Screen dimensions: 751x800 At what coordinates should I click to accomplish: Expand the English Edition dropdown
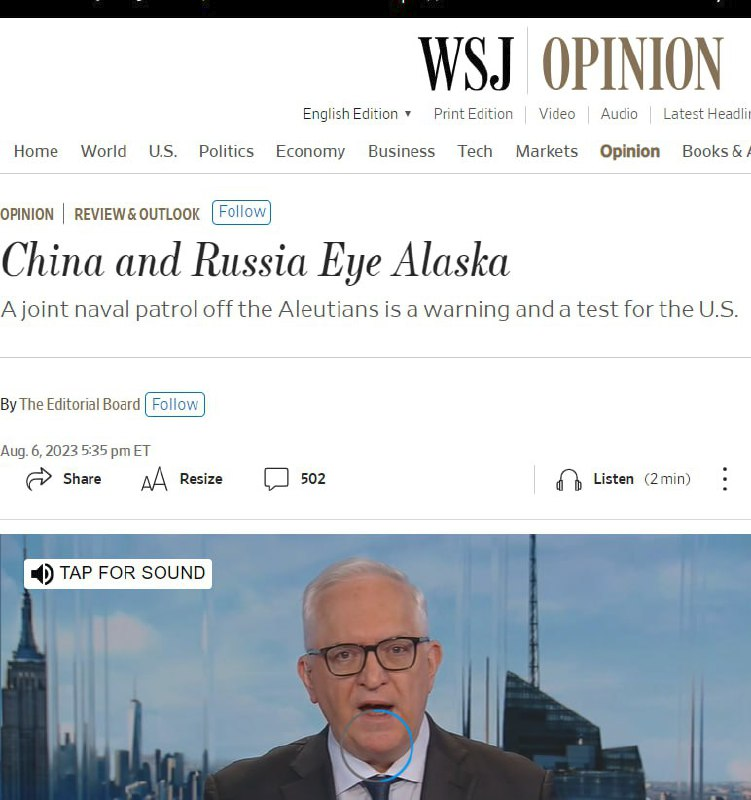(x=357, y=114)
